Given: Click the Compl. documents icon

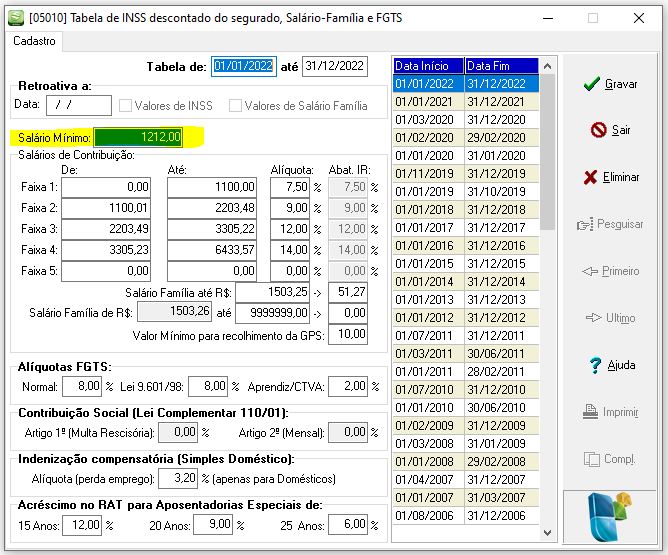Looking at the screenshot, I should 591,459.
